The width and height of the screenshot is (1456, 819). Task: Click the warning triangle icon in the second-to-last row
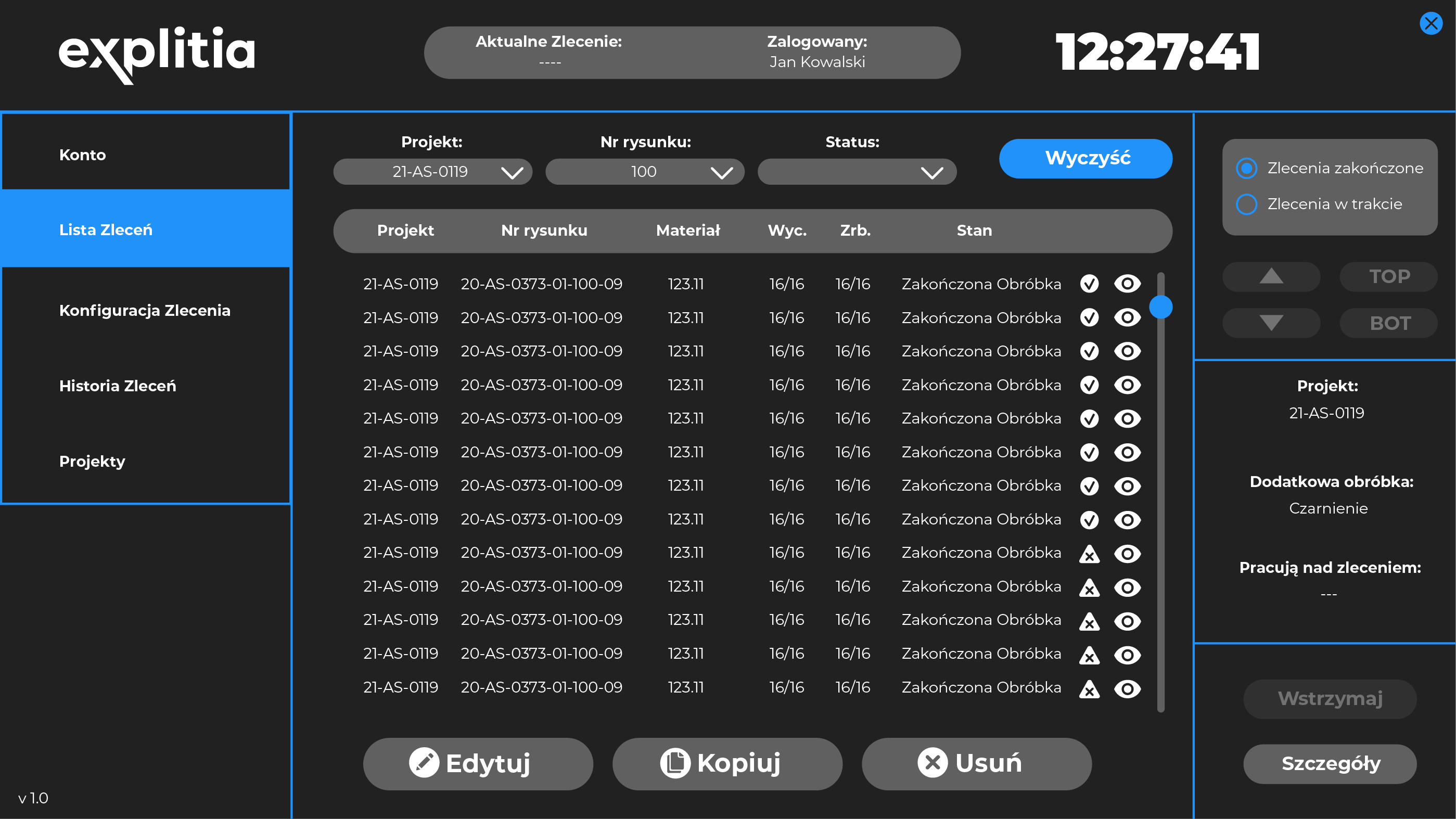(1089, 655)
